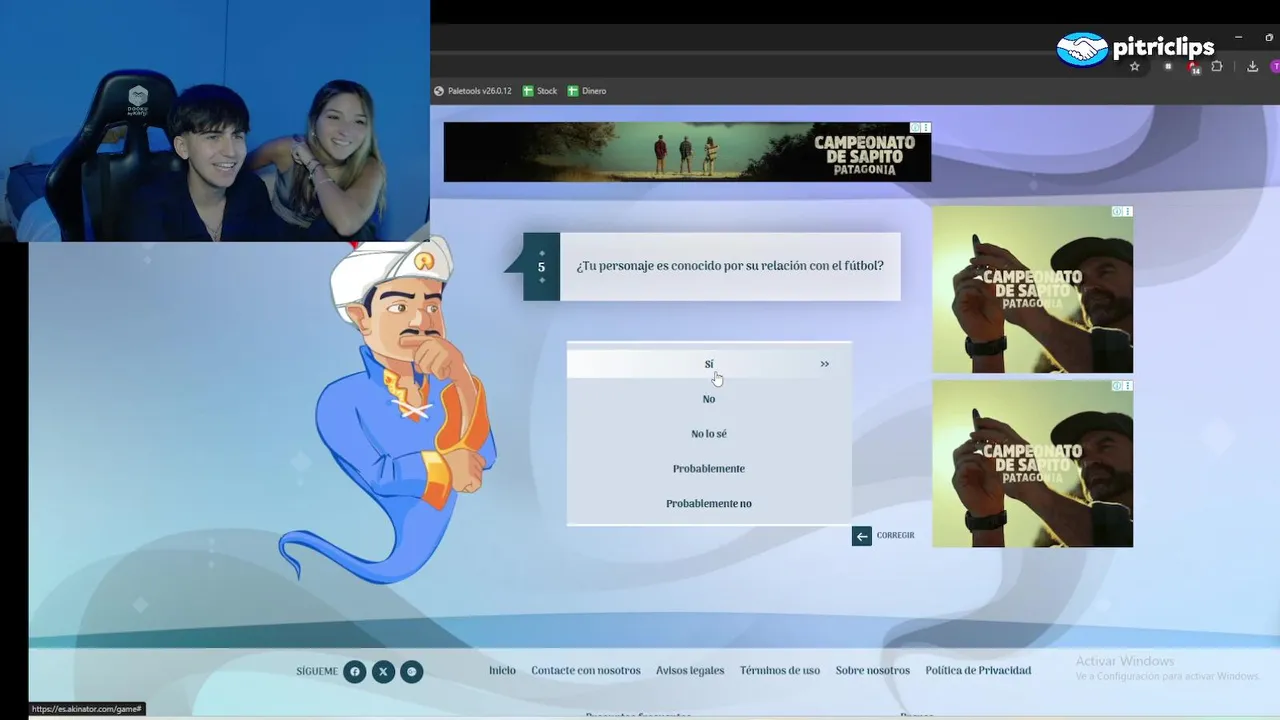Open the Stock bookmark
This screenshot has height=720, width=1280.
tap(540, 91)
